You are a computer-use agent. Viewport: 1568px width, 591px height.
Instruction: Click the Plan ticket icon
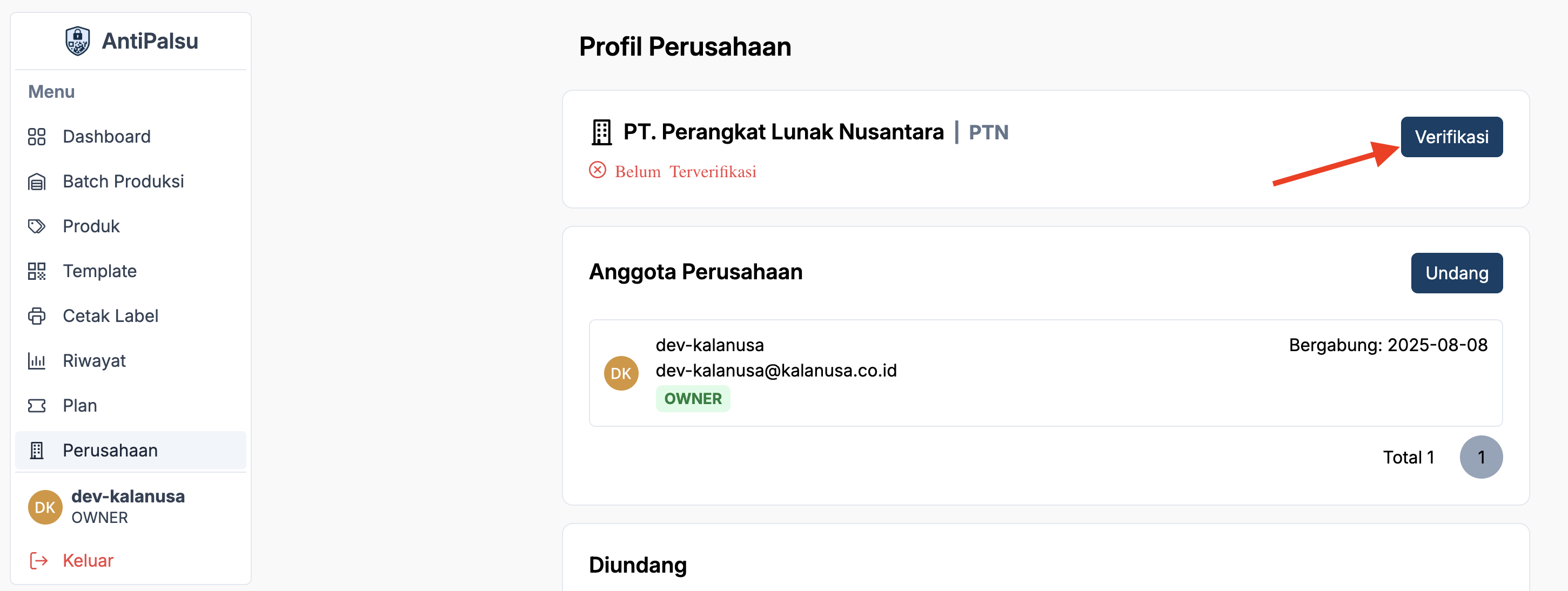[37, 405]
